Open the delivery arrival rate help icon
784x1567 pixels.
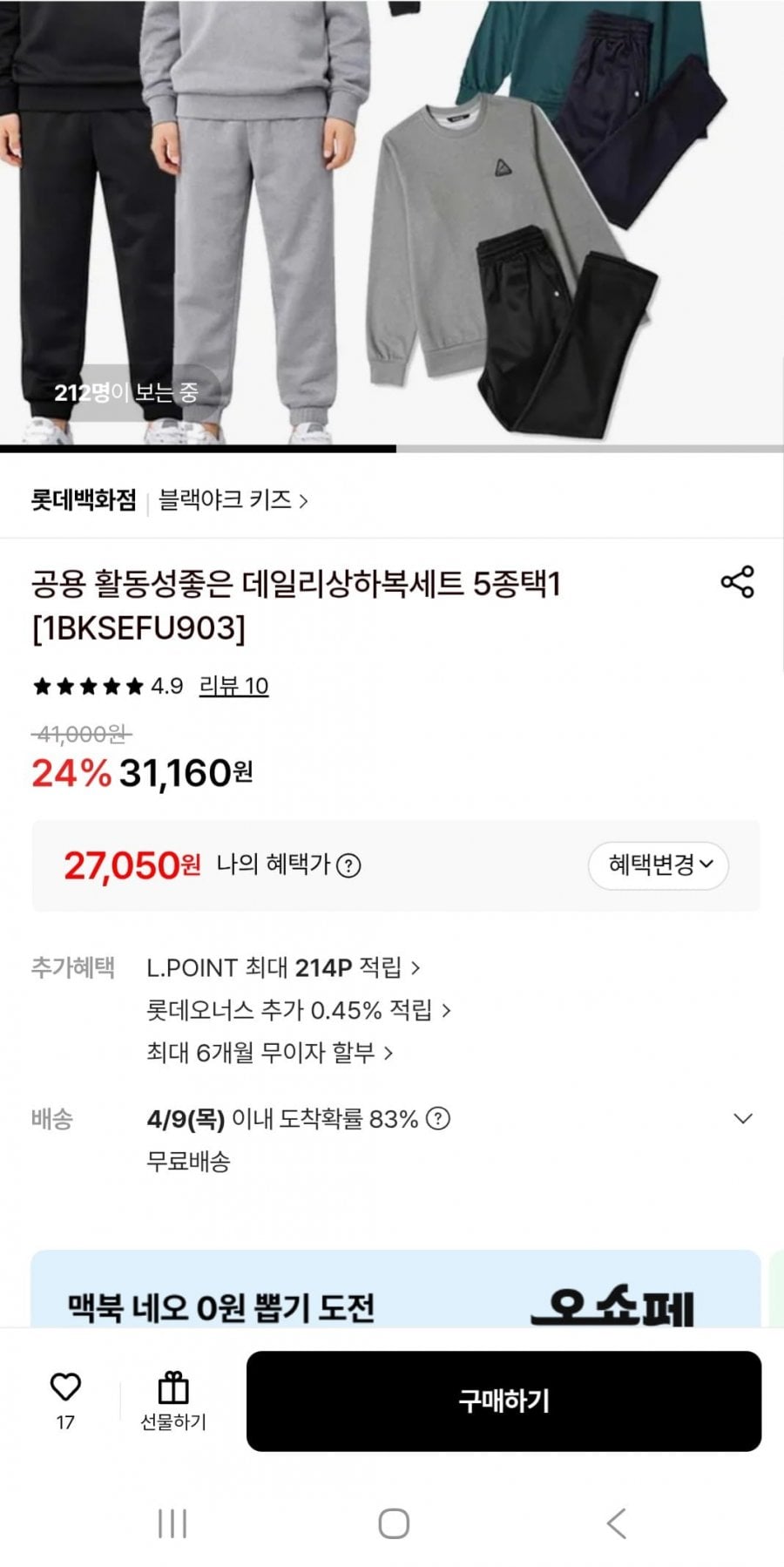pos(438,1118)
